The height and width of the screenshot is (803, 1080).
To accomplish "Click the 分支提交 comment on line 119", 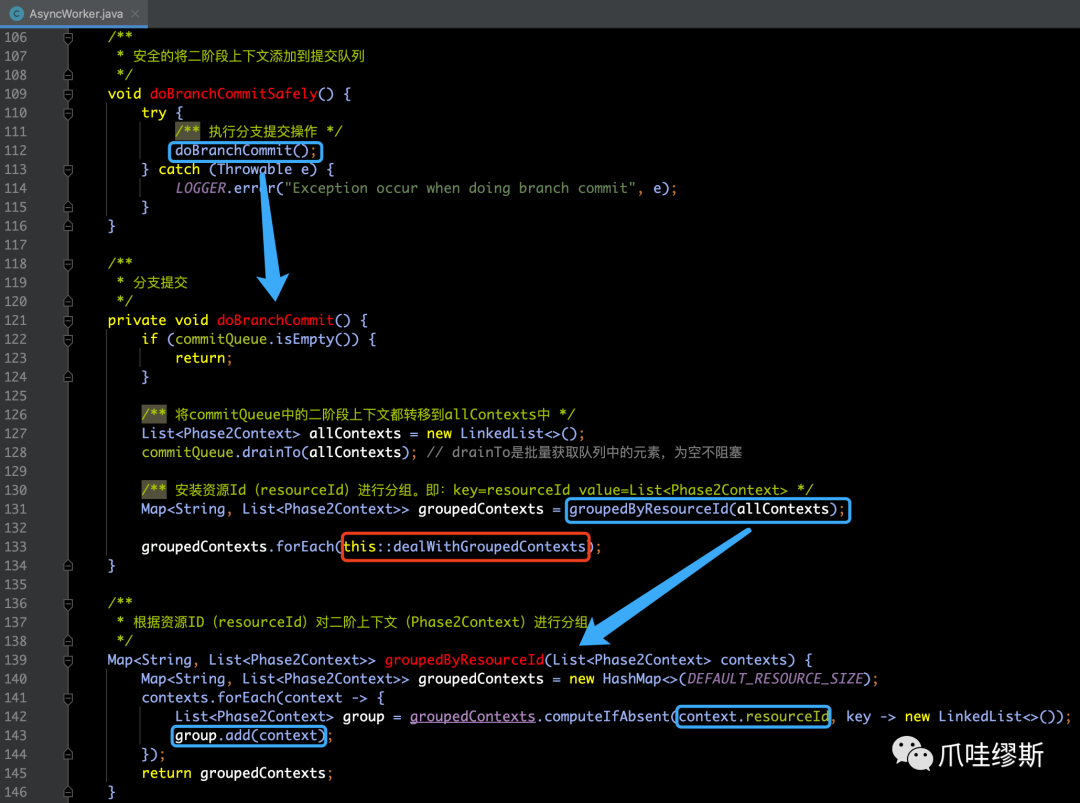I will click(160, 282).
